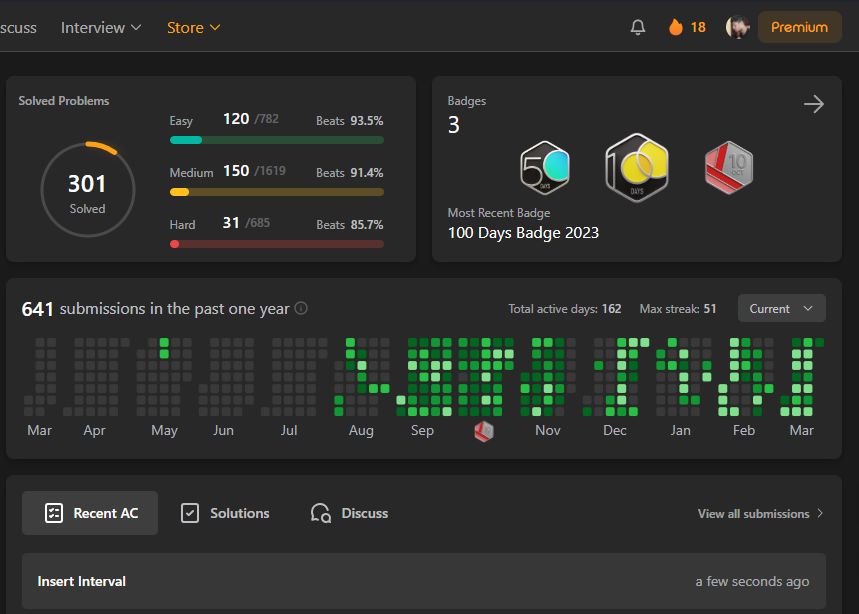Click the Medium progress bar
The image size is (859, 614).
pos(277,192)
